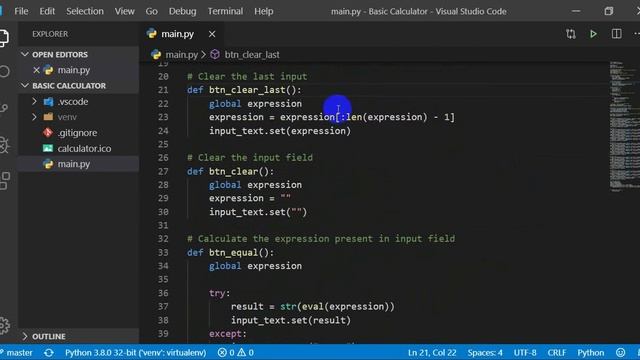Screen dimensions: 640x360
Task: Go to line via Ln 21, Col 22
Action: (x=432, y=352)
